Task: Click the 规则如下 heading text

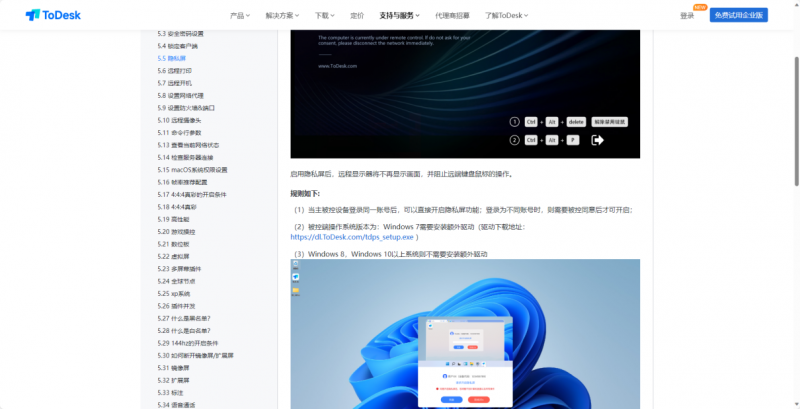Action: 305,194
